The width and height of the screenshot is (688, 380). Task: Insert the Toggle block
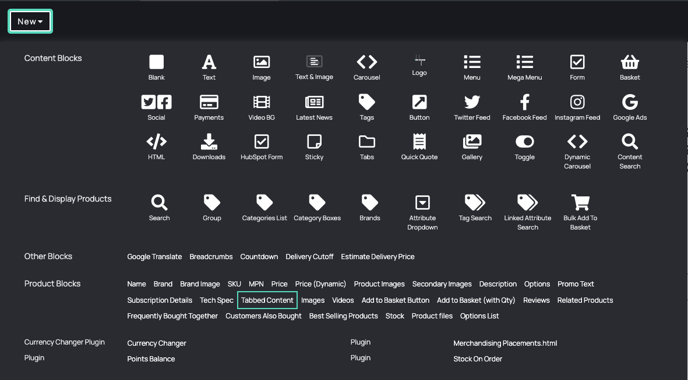pos(525,147)
